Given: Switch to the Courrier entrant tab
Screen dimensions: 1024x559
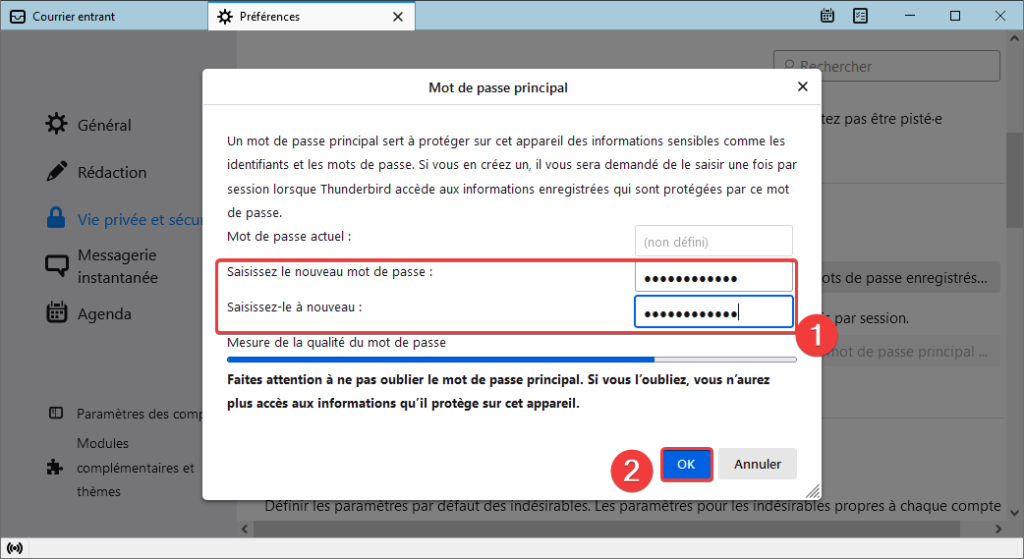Looking at the screenshot, I should coord(104,16).
